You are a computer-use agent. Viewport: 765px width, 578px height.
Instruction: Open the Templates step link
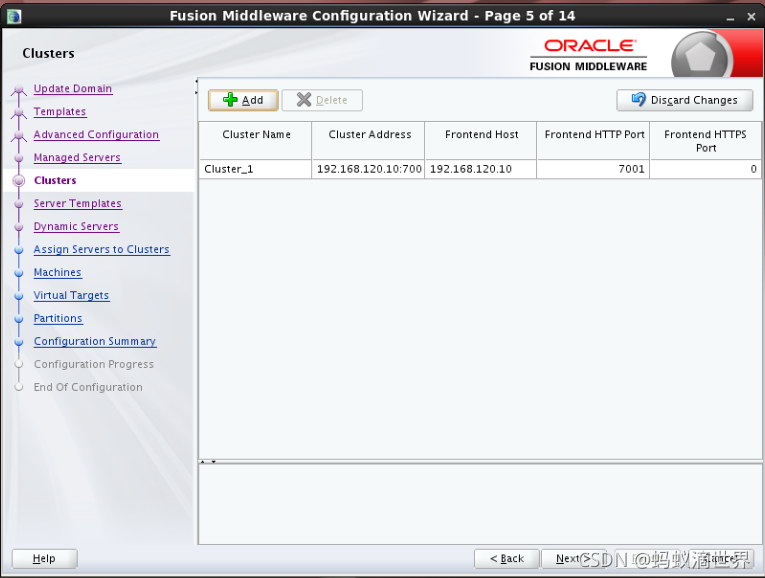point(60,112)
